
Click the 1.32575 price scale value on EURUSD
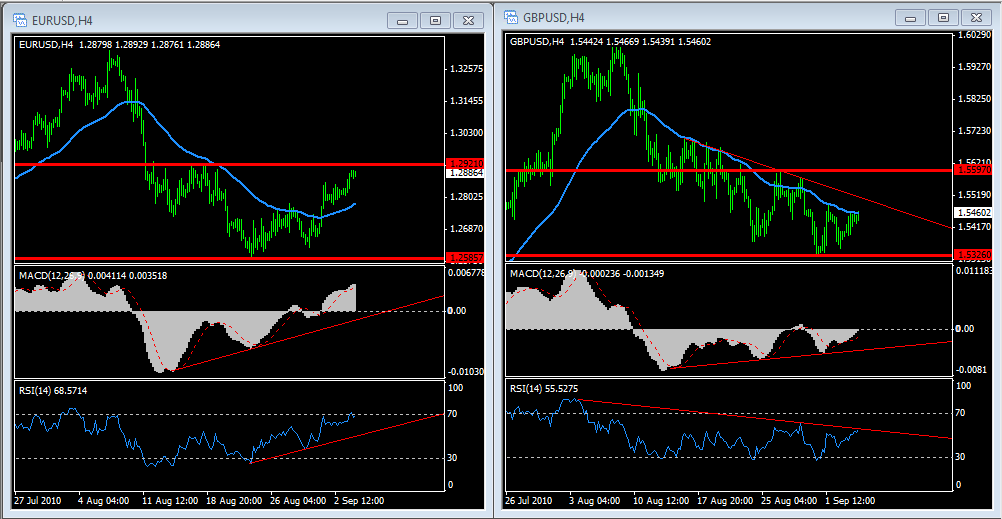(x=467, y=69)
